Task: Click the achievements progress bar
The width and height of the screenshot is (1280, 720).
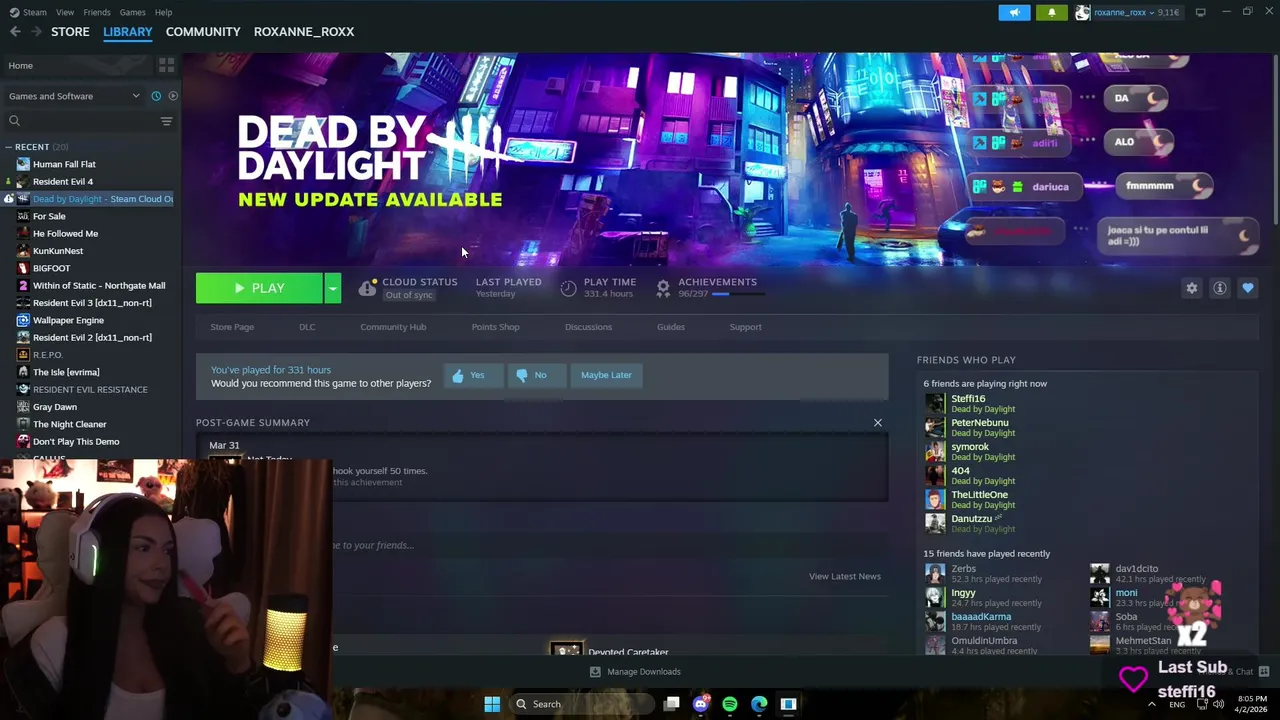Action: point(738,294)
